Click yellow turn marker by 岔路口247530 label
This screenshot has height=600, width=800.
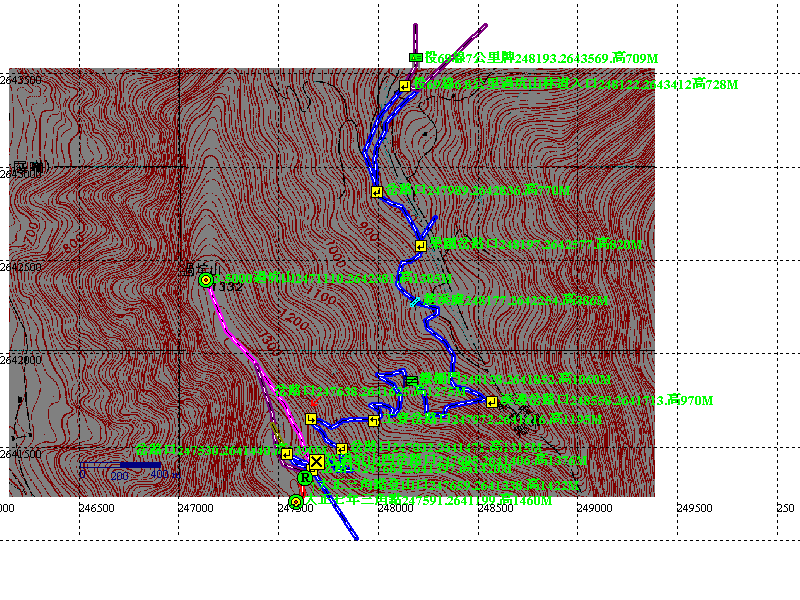pyautogui.click(x=287, y=454)
